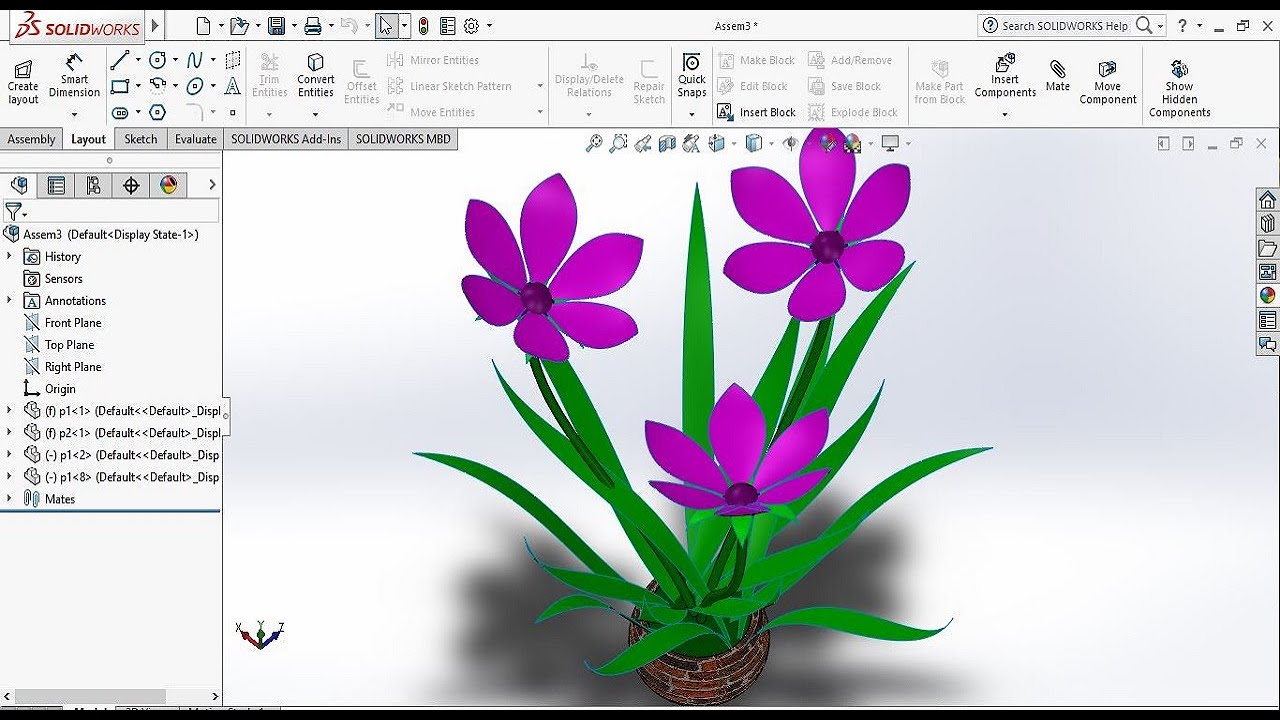Click Insert Components
The height and width of the screenshot is (720, 1280).
[1005, 76]
